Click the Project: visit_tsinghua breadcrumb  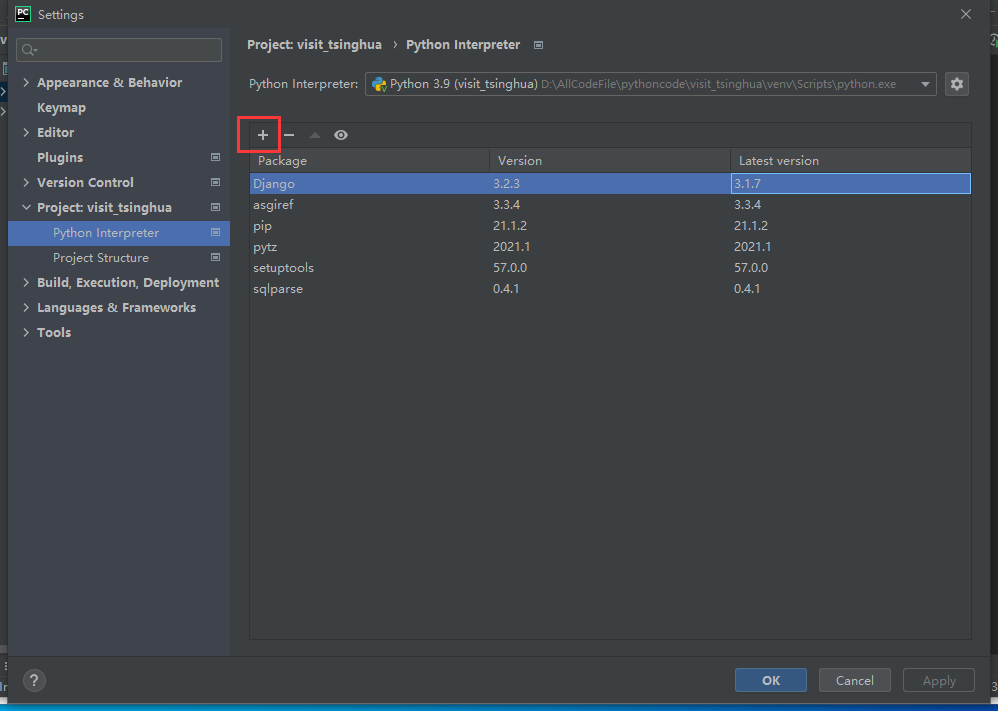(314, 45)
